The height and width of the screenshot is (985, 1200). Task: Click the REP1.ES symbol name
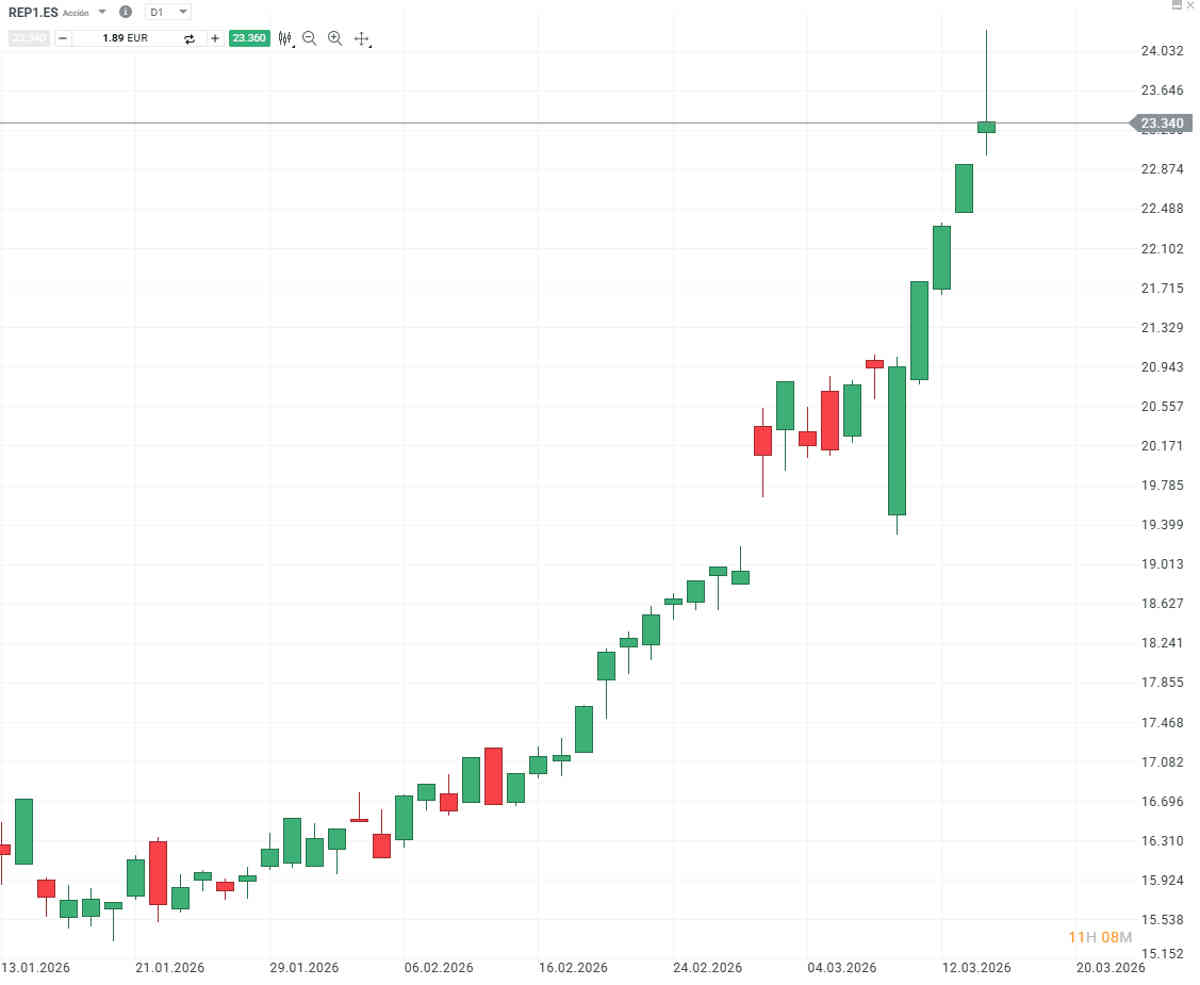pyautogui.click(x=33, y=12)
